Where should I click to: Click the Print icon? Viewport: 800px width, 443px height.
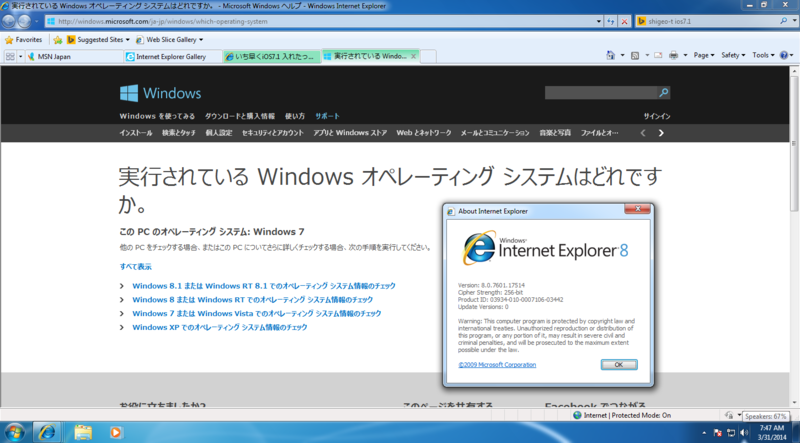click(673, 55)
